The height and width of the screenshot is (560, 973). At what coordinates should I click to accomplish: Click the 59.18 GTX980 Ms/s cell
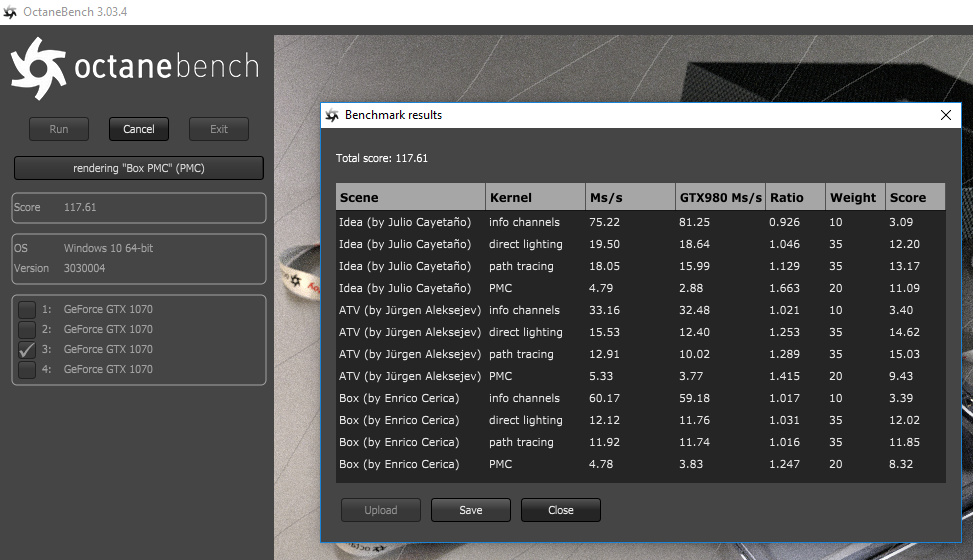(694, 399)
